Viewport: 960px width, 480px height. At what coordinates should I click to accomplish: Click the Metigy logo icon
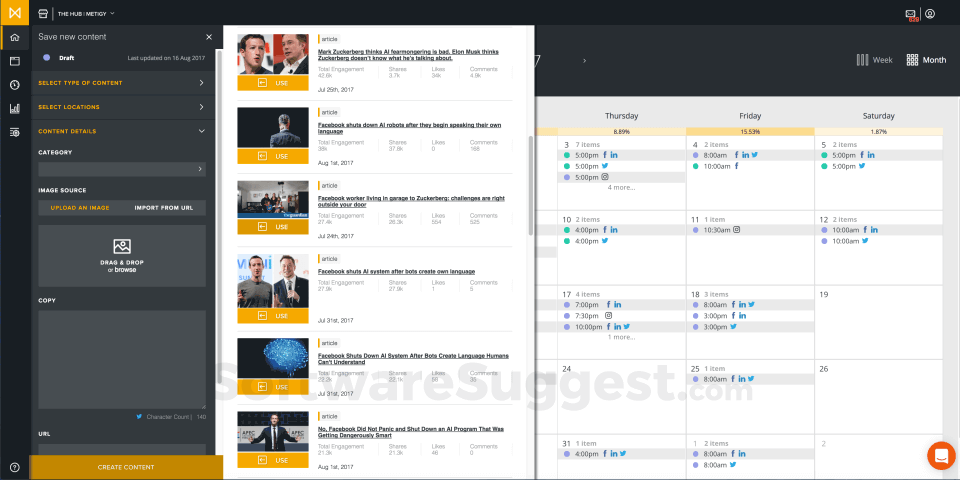click(13, 13)
